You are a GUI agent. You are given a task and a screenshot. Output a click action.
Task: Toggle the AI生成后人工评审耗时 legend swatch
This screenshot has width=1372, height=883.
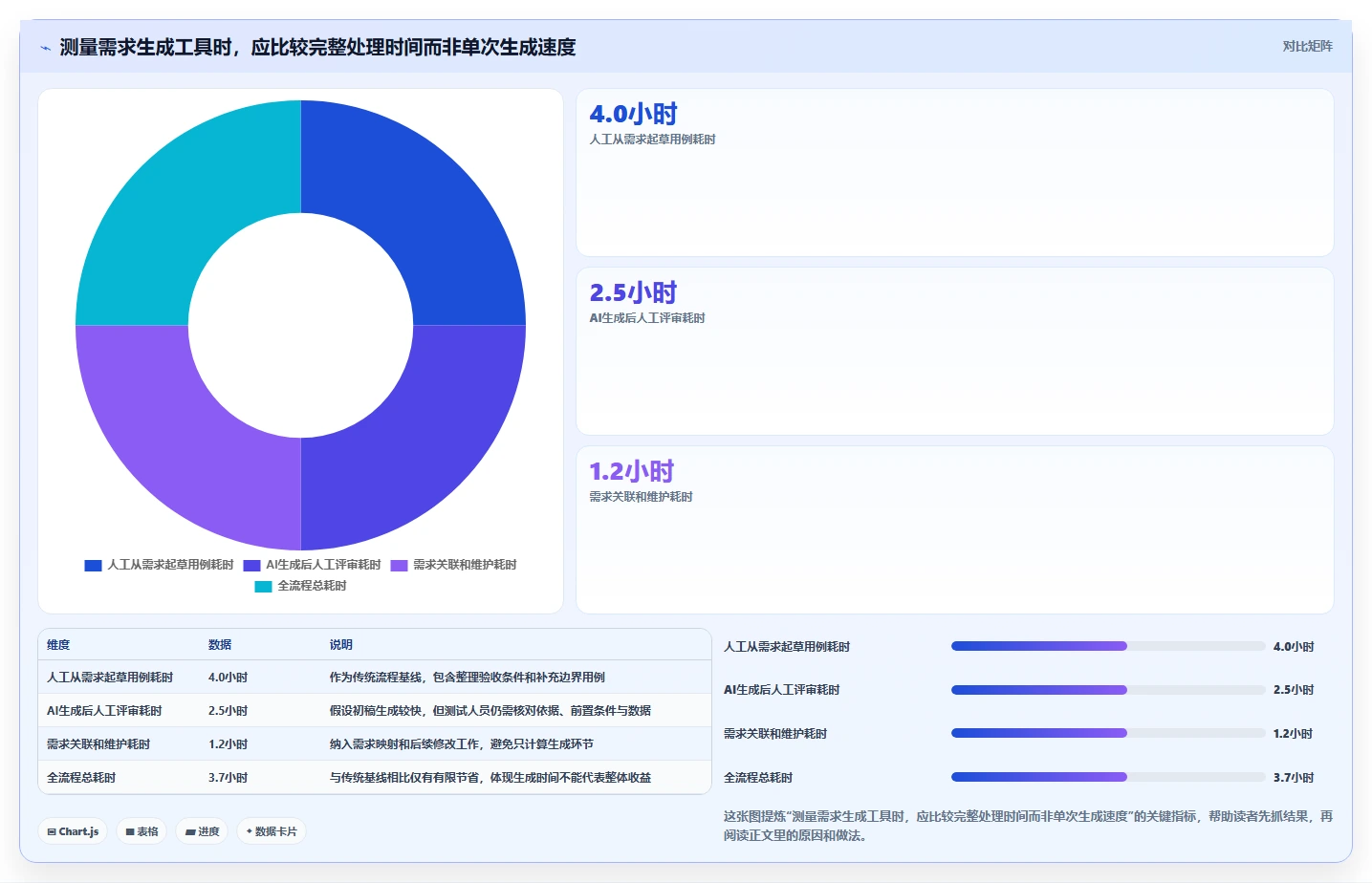251,565
